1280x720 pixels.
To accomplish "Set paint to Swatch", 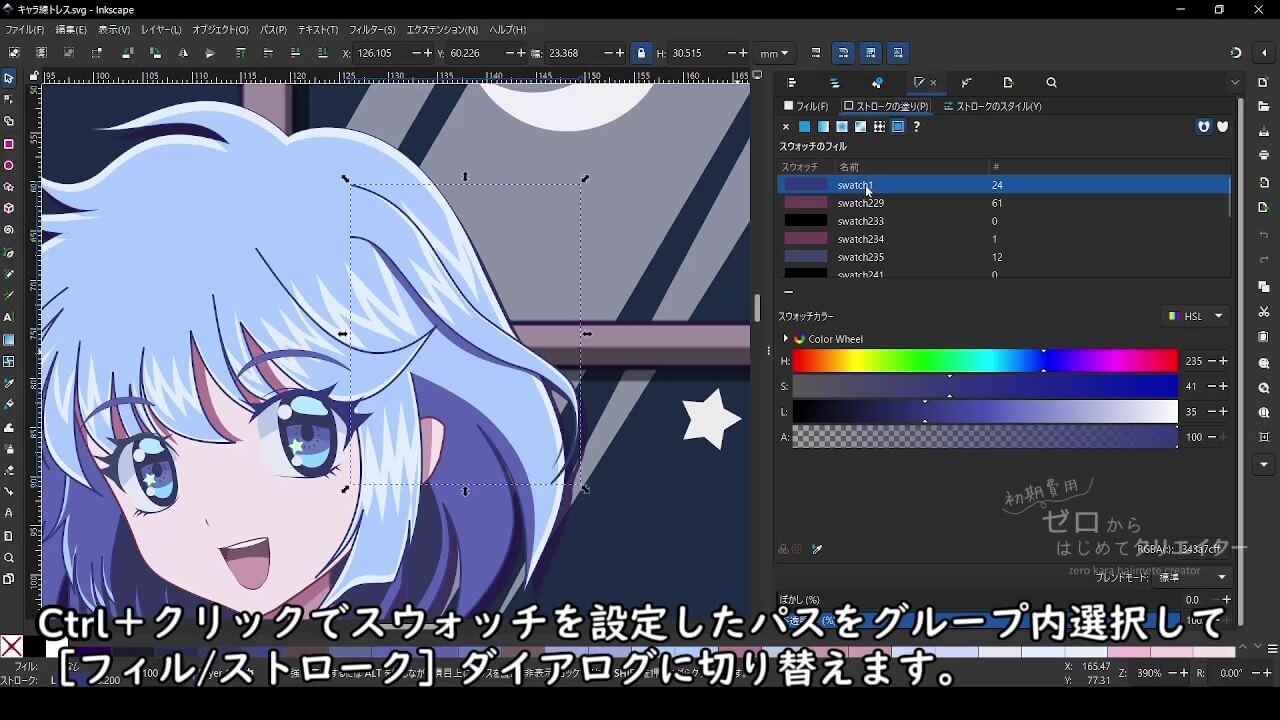I will tap(898, 127).
